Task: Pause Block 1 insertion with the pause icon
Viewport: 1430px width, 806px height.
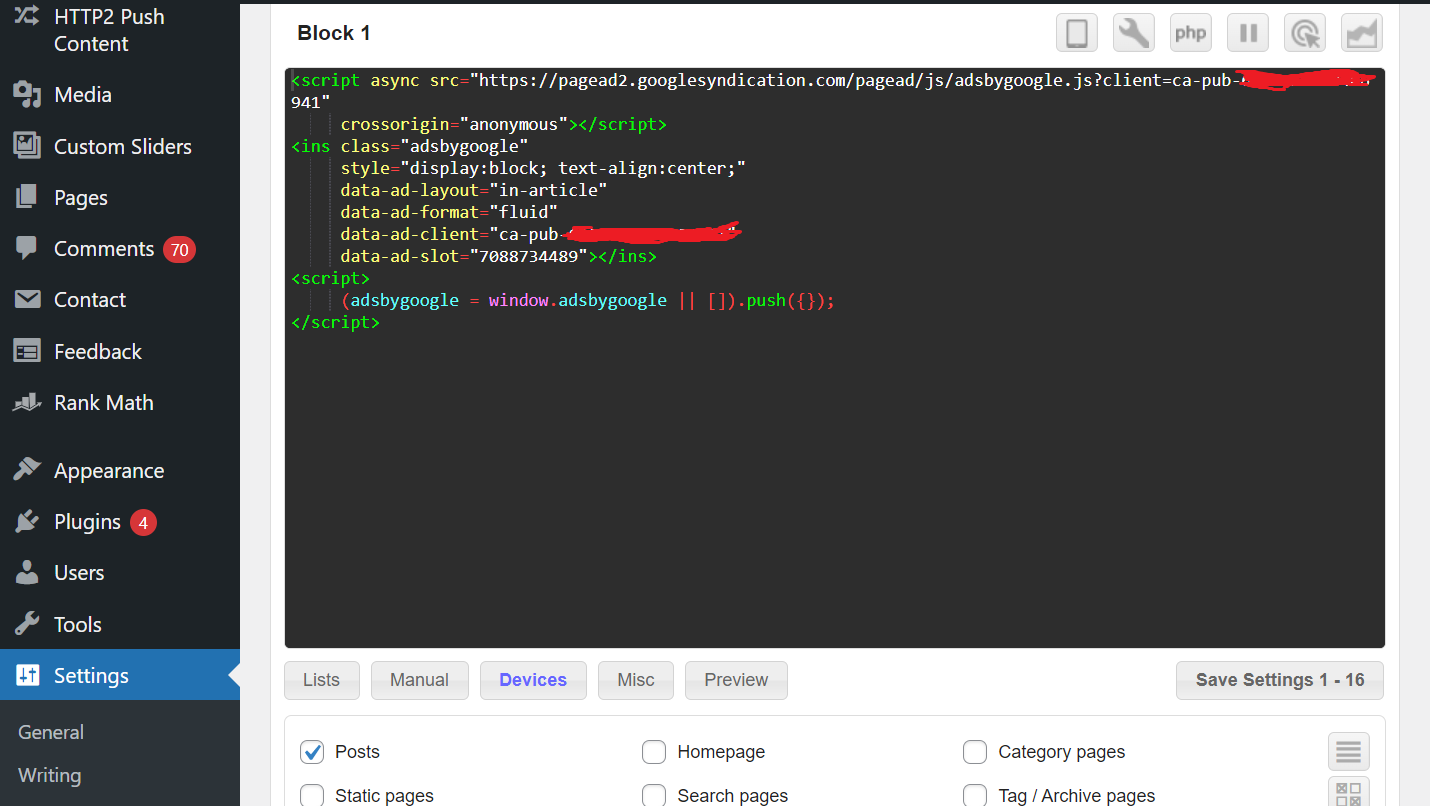Action: tap(1248, 33)
